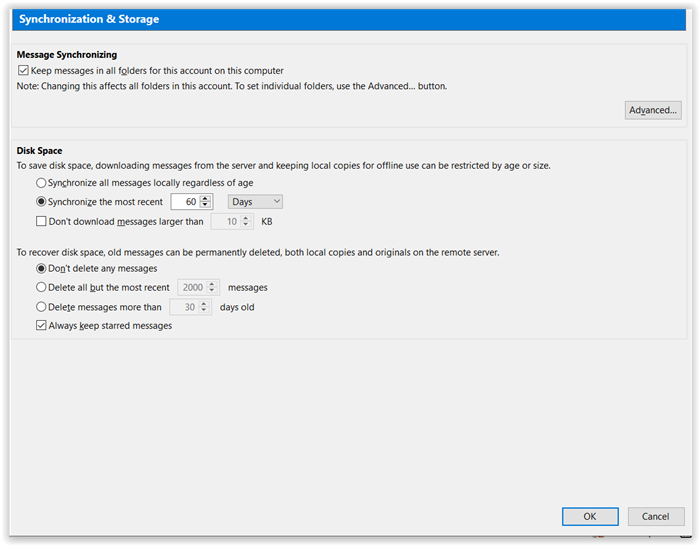Open the Days unit dropdown
The width and height of the screenshot is (700, 546).
(255, 202)
